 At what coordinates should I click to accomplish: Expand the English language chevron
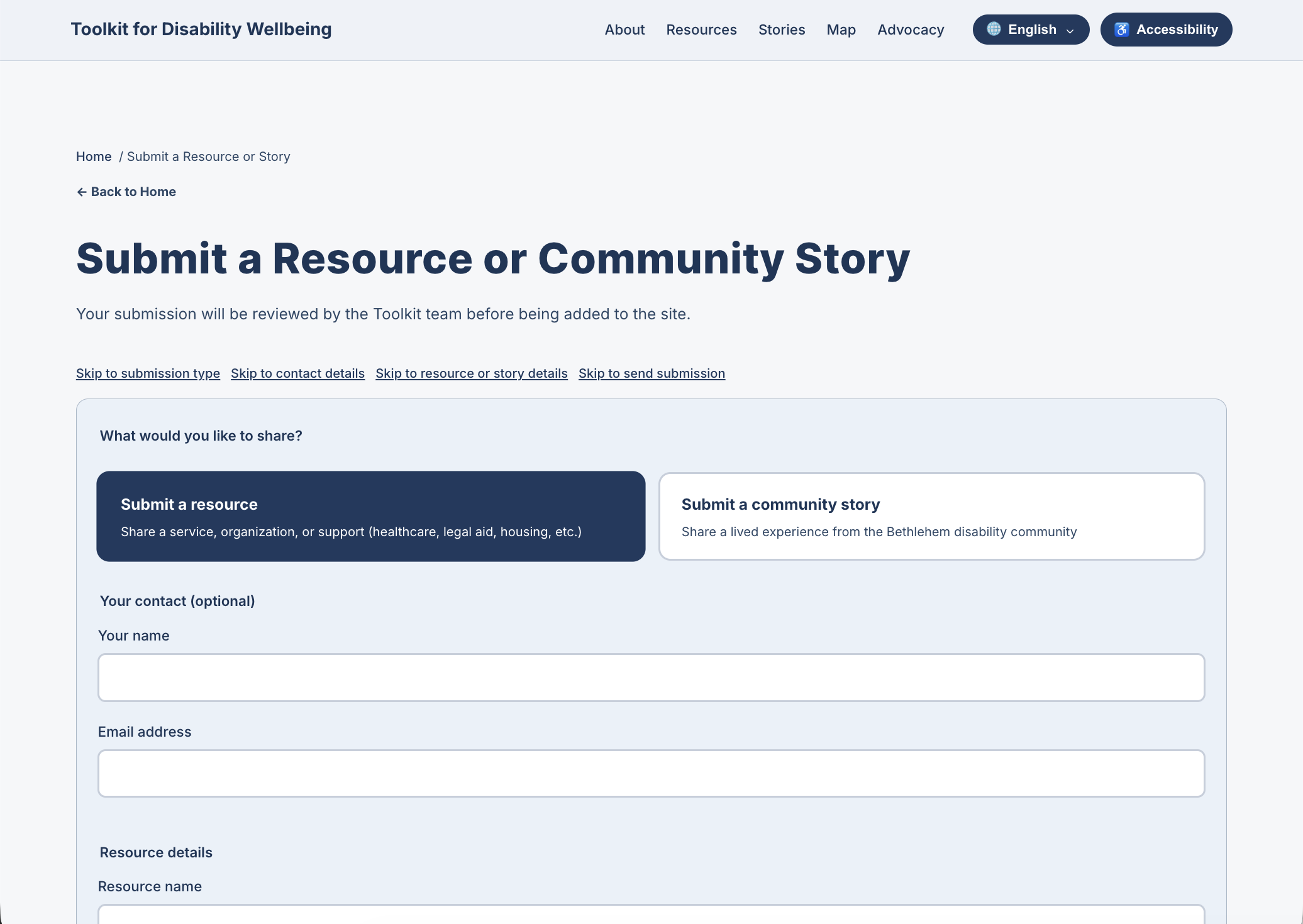point(1070,30)
